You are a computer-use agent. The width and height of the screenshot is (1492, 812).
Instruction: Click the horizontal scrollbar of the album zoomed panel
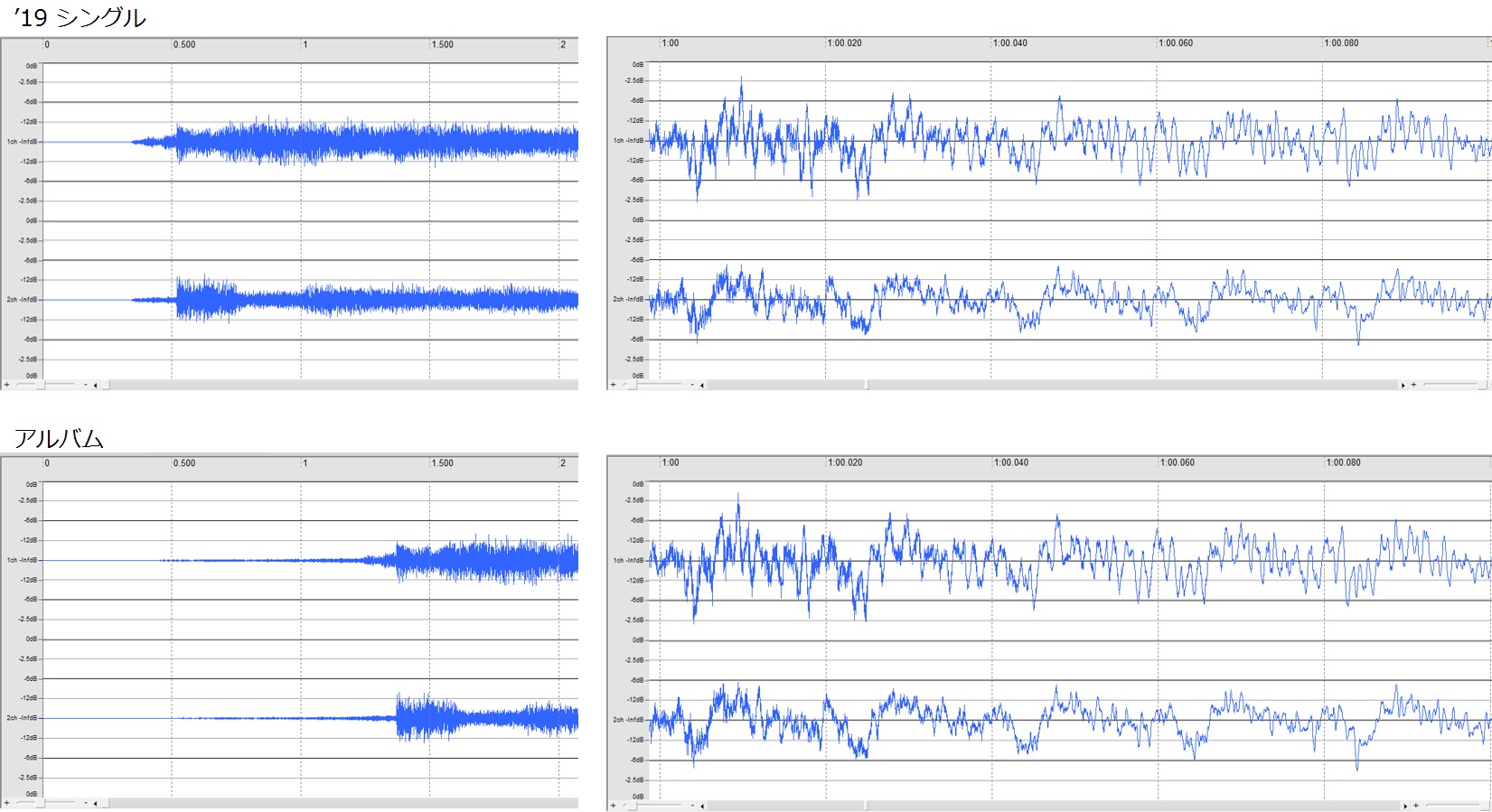tap(1053, 804)
